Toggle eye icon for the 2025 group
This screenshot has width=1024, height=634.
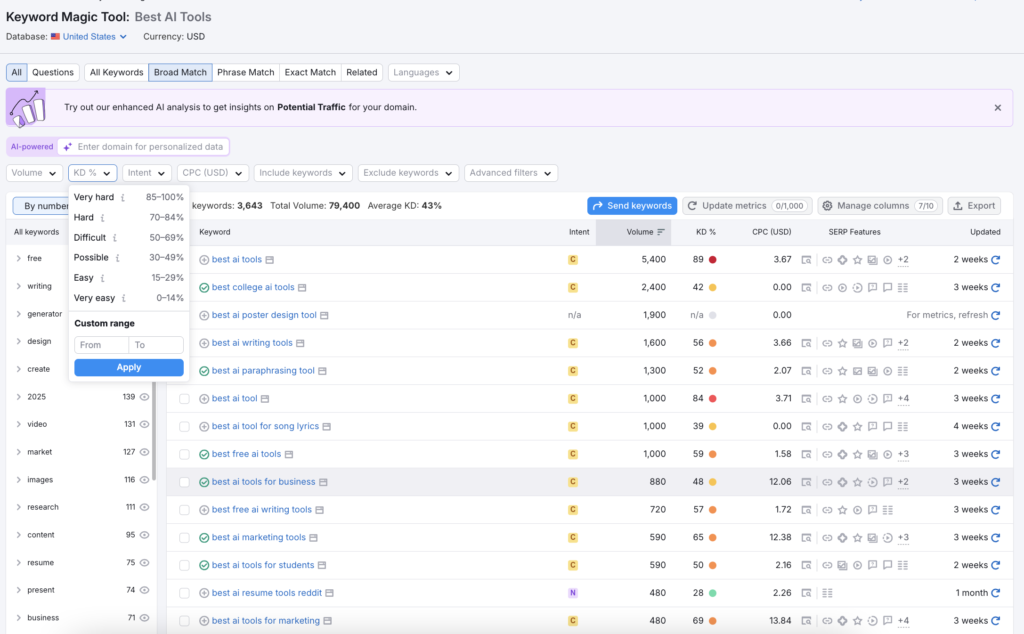[144, 397]
